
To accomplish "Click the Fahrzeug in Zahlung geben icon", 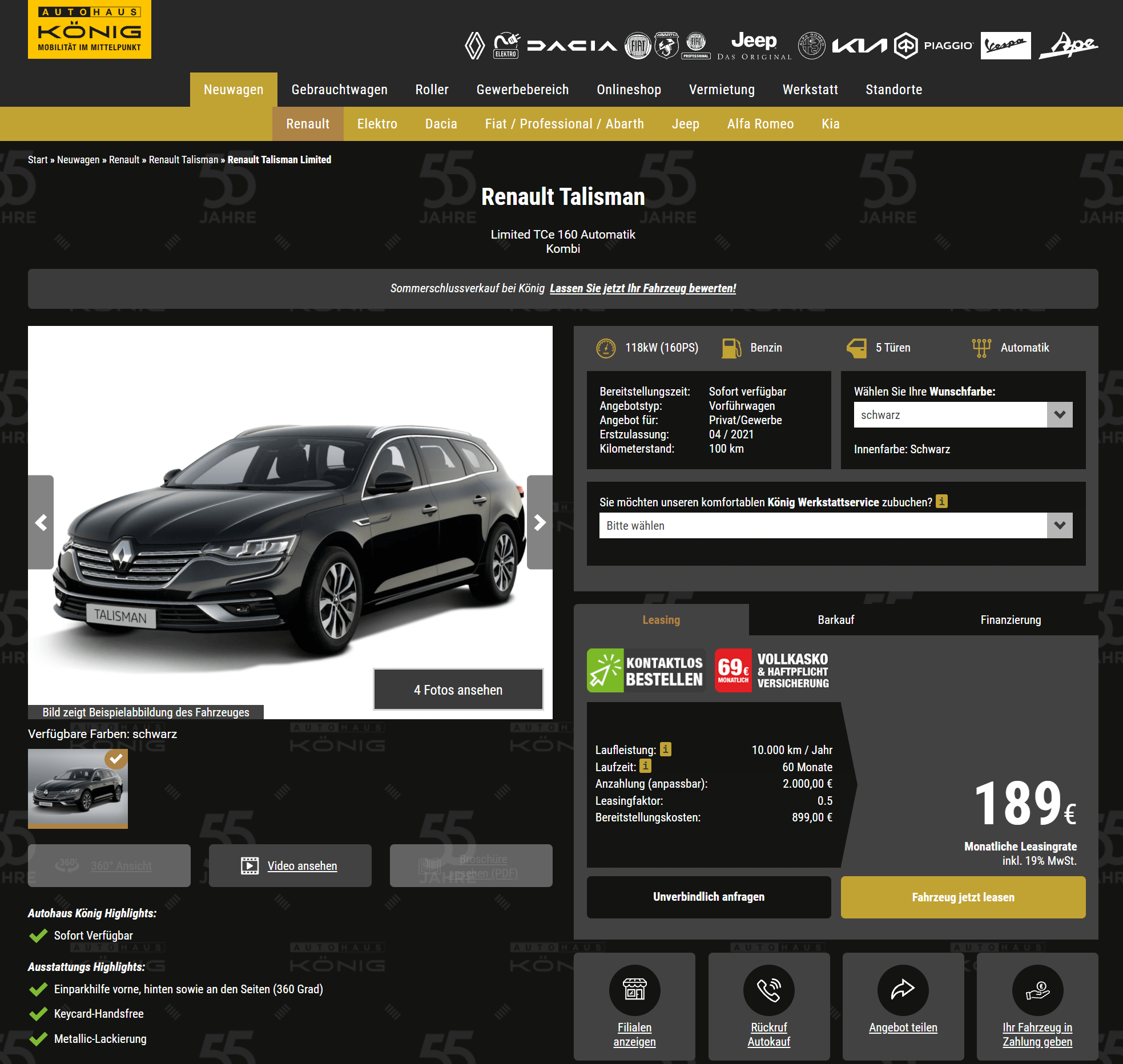I will click(1037, 990).
